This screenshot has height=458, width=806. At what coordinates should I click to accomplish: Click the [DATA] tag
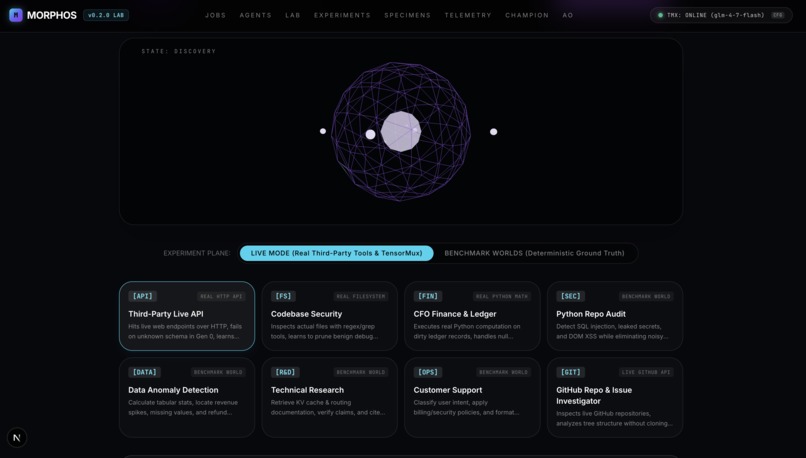click(144, 372)
